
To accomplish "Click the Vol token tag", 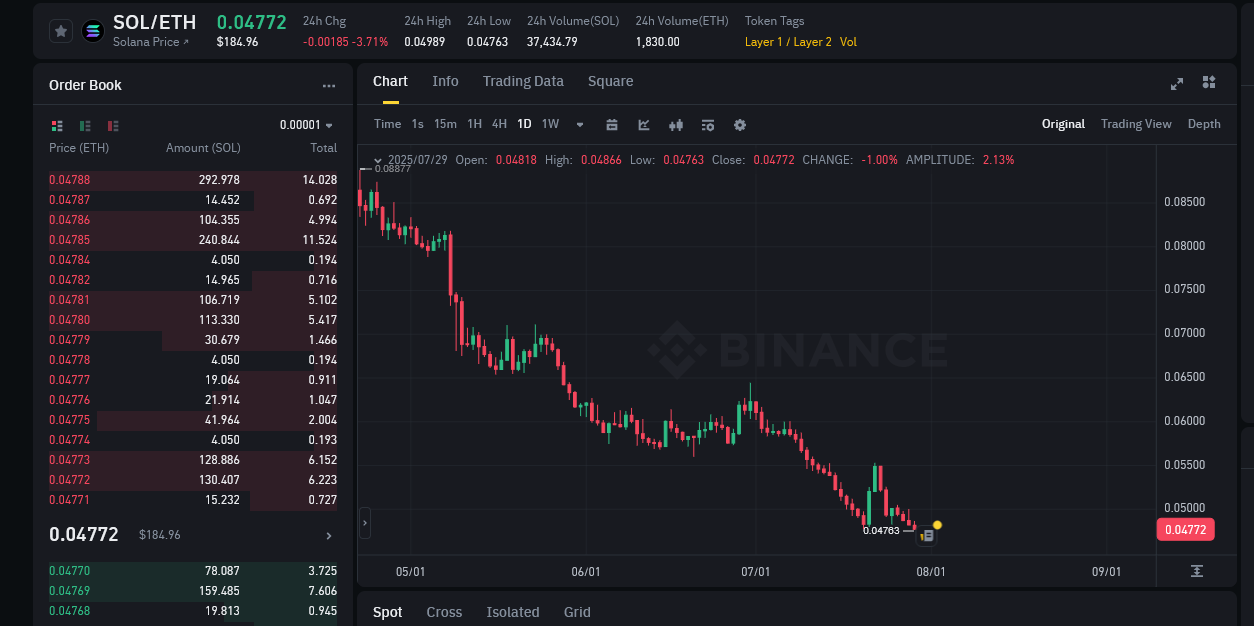I will [848, 42].
